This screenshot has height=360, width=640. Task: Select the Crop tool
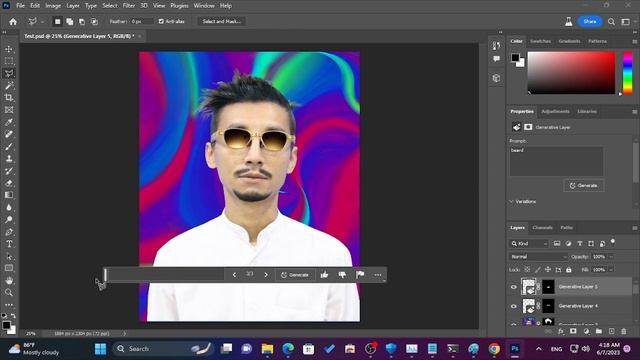(x=9, y=98)
